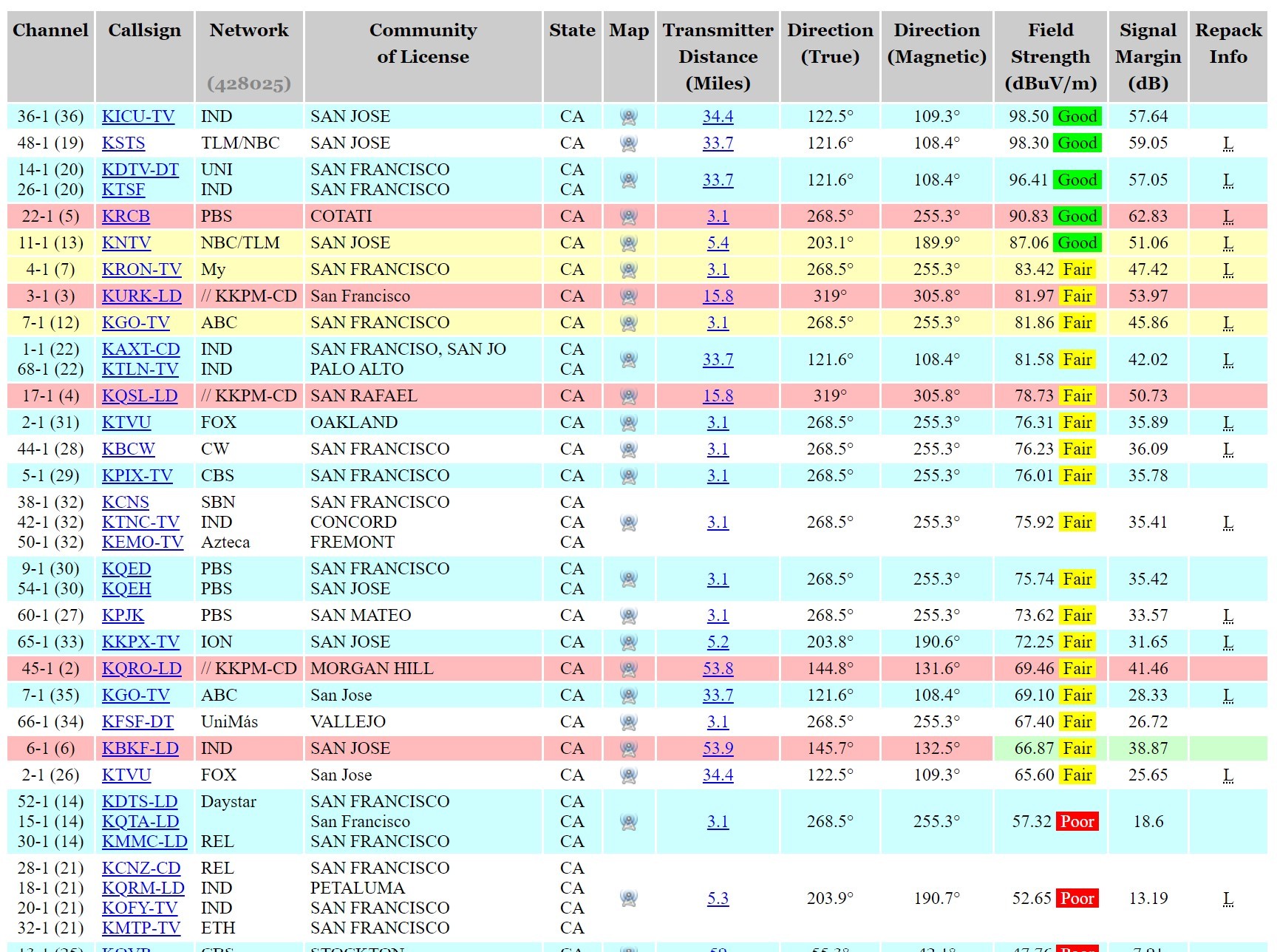The width and height of the screenshot is (1277, 952).
Task: Open repack info L for KSTS
Action: coord(1228,143)
